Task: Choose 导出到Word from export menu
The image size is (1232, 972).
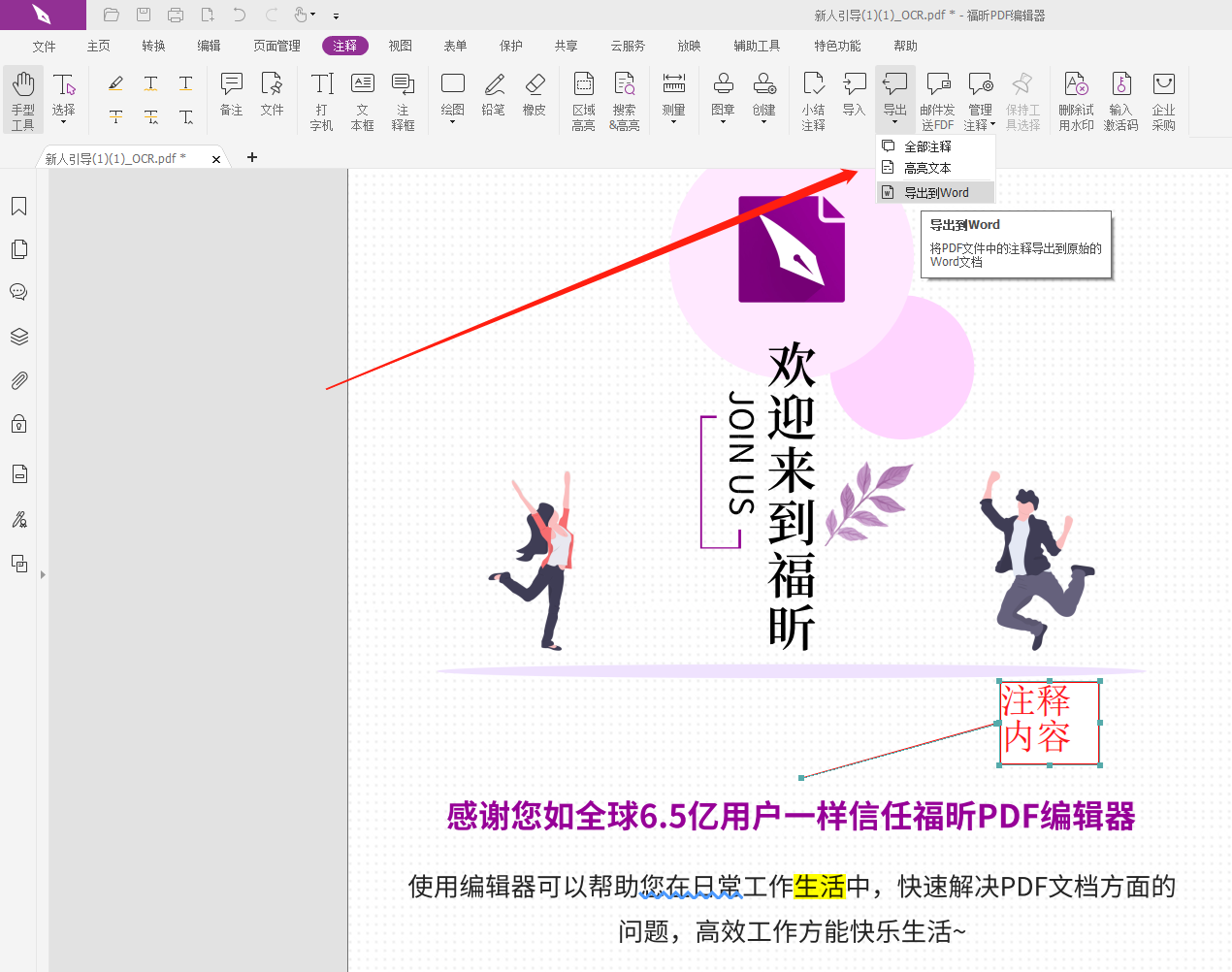Action: point(934,192)
